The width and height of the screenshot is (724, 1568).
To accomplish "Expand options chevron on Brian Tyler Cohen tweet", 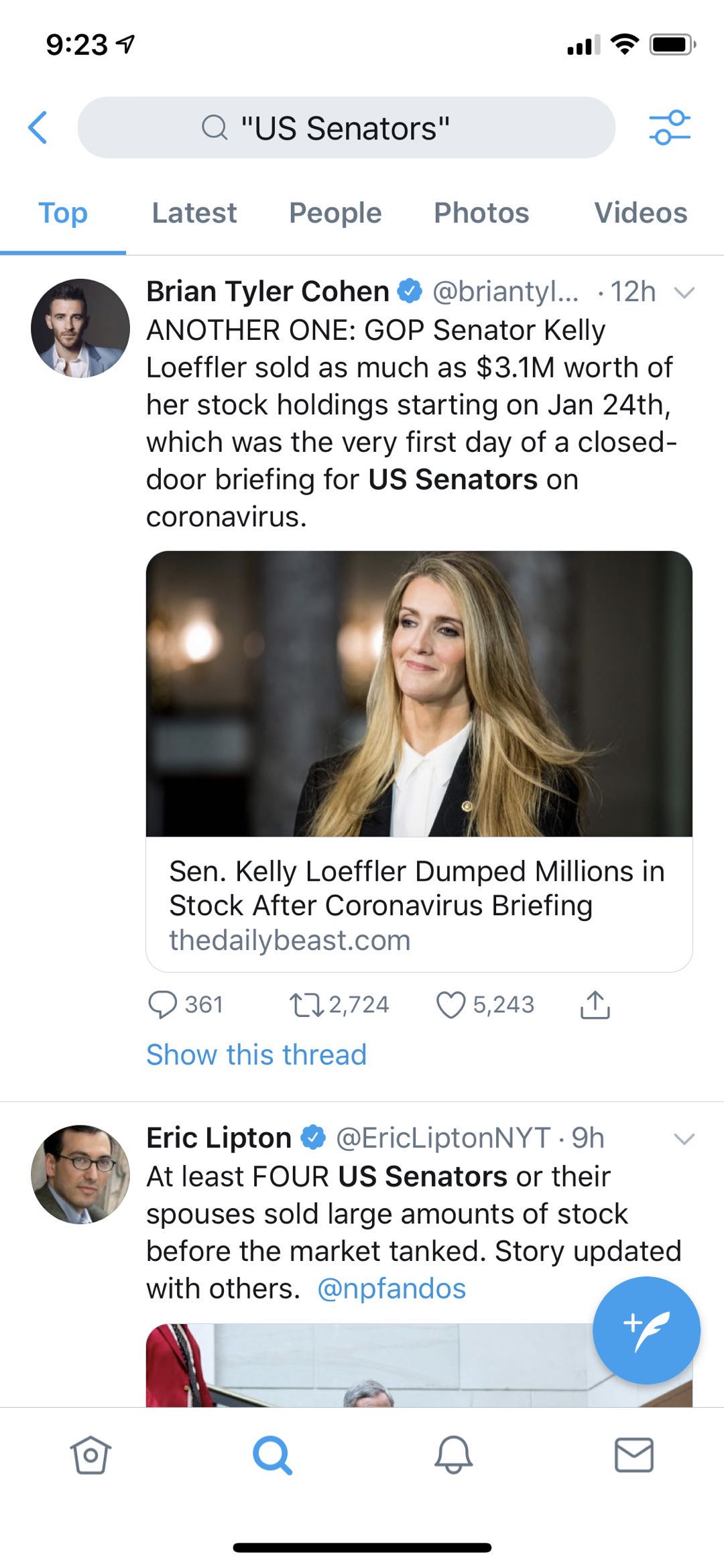I will [684, 292].
